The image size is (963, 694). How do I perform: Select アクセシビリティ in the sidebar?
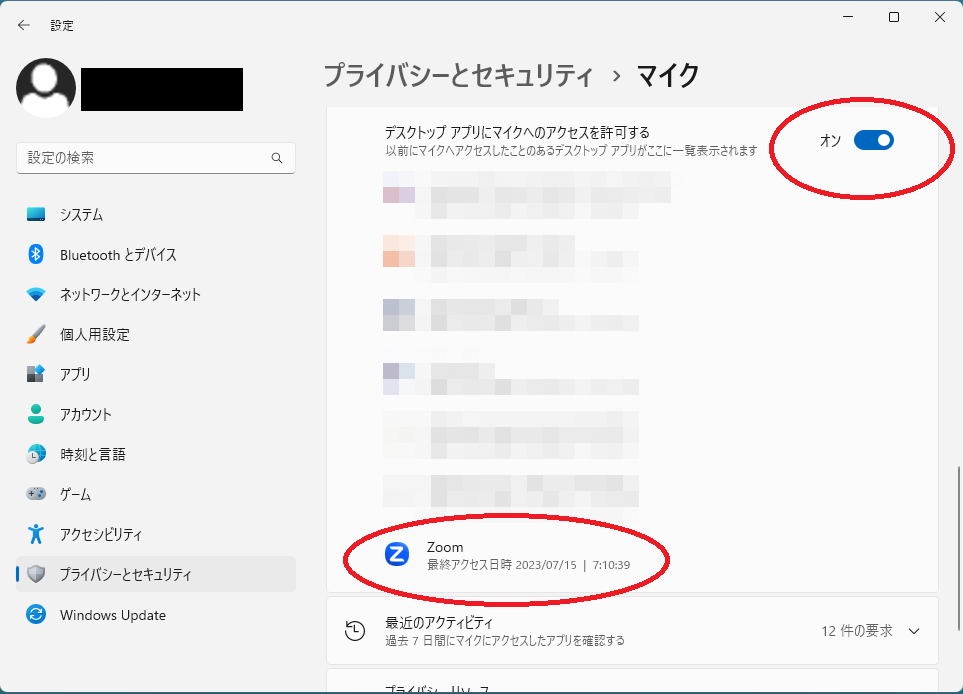point(100,534)
